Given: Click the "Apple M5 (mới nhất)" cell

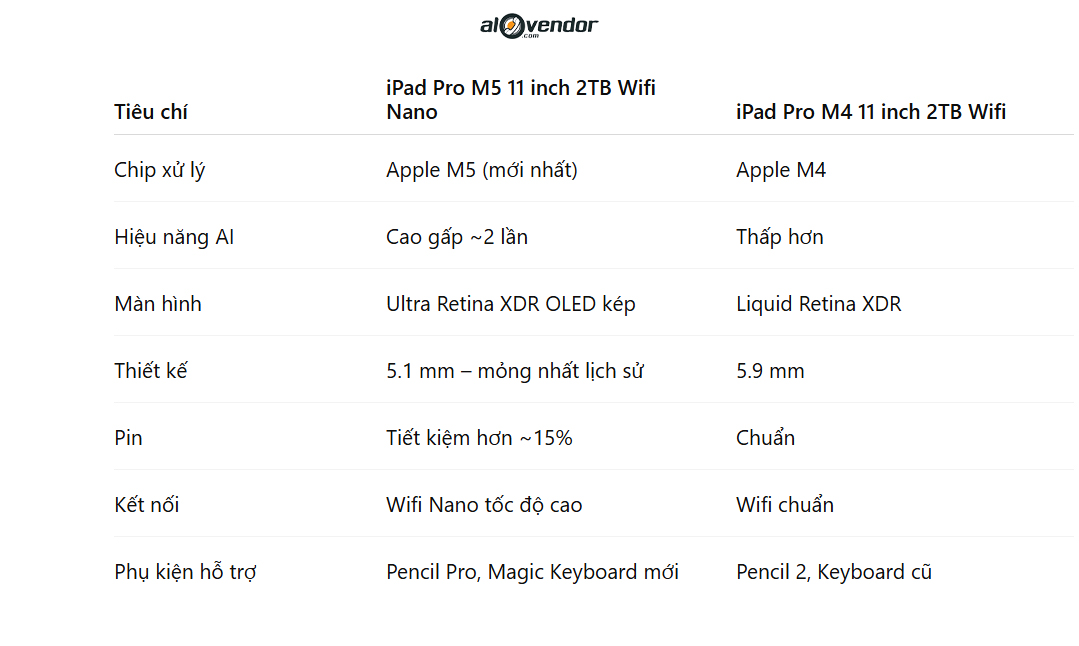Looking at the screenshot, I should pyautogui.click(x=482, y=170).
